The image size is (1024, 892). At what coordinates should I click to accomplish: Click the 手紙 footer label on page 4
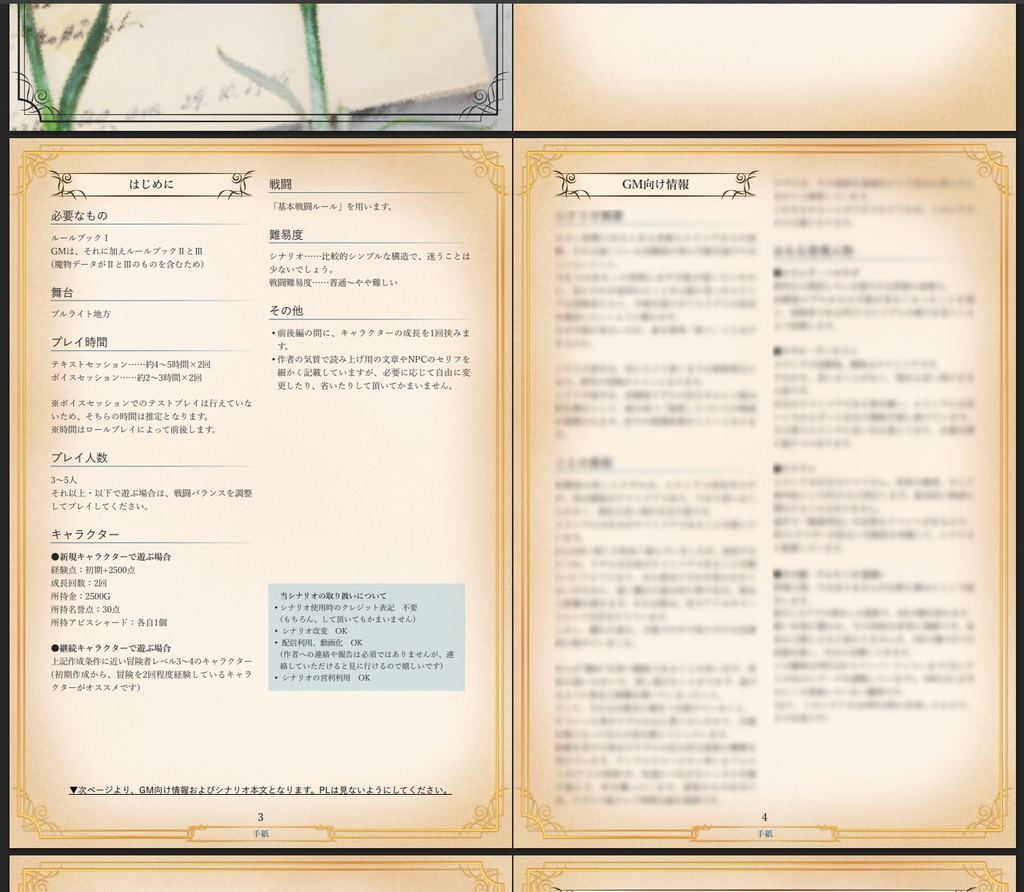point(765,834)
